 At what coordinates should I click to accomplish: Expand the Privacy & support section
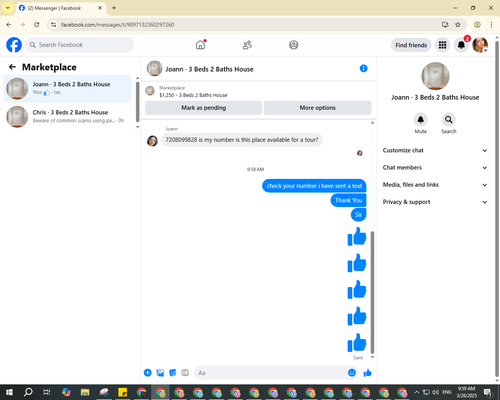(x=435, y=202)
